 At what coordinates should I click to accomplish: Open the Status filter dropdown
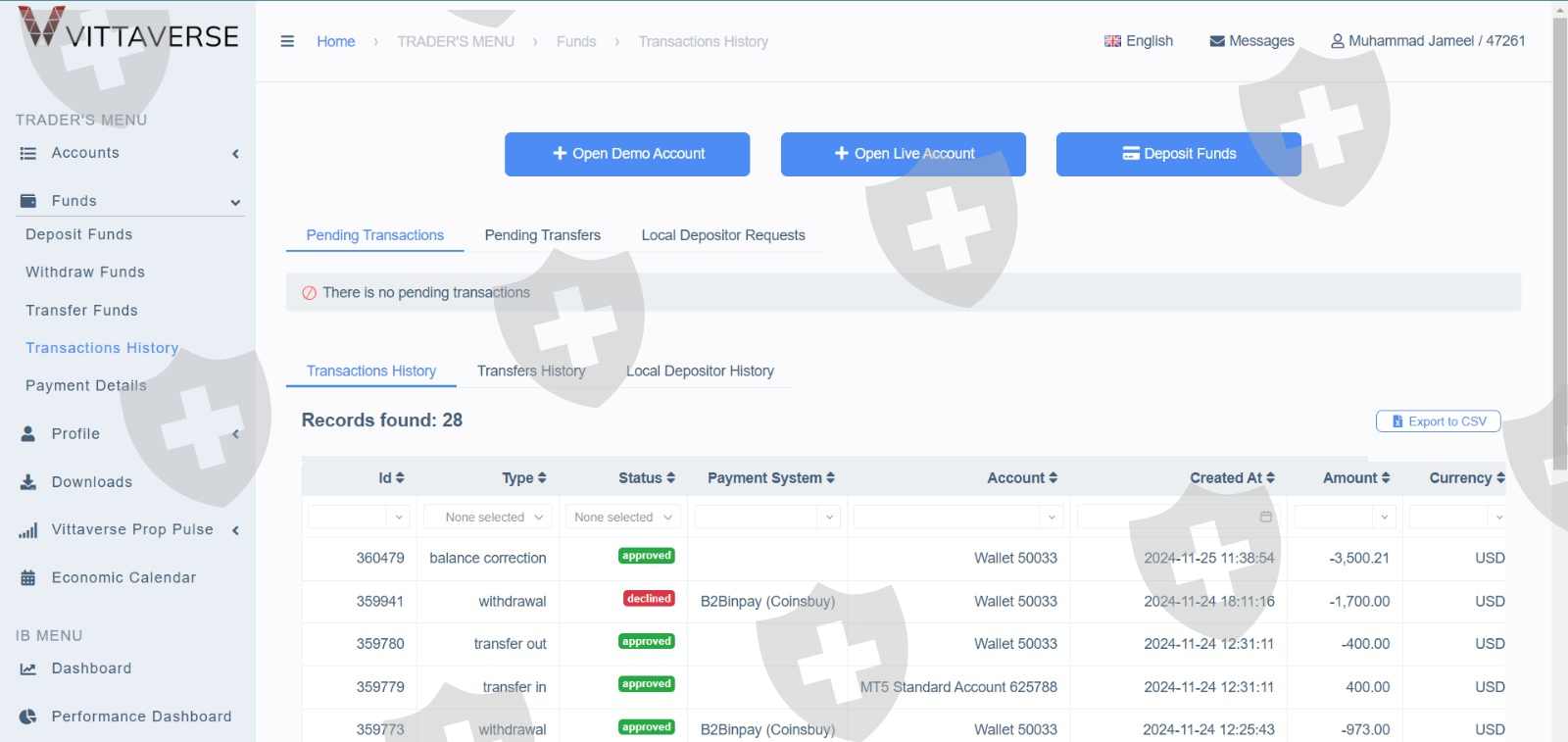pyautogui.click(x=622, y=517)
